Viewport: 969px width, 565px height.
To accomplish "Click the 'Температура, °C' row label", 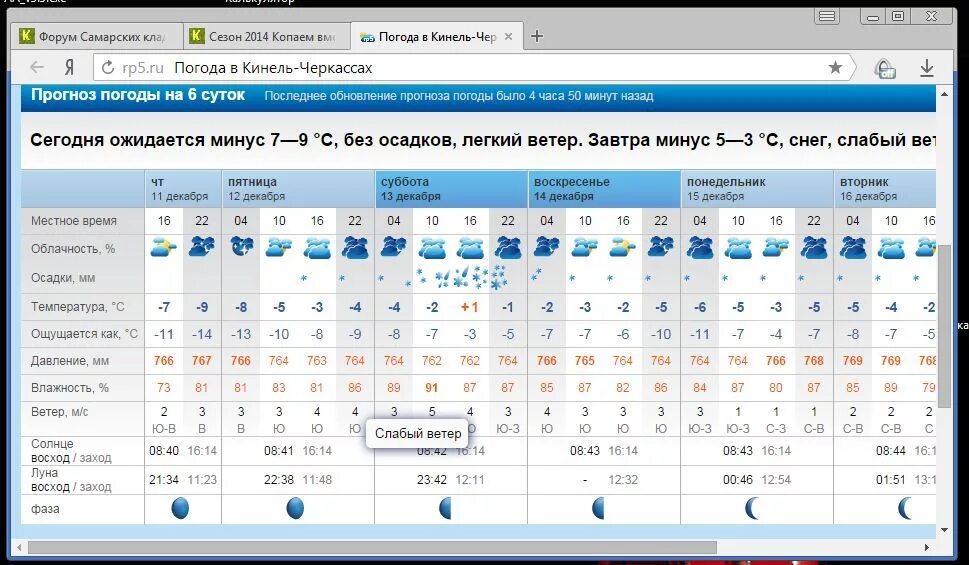I will [x=78, y=307].
